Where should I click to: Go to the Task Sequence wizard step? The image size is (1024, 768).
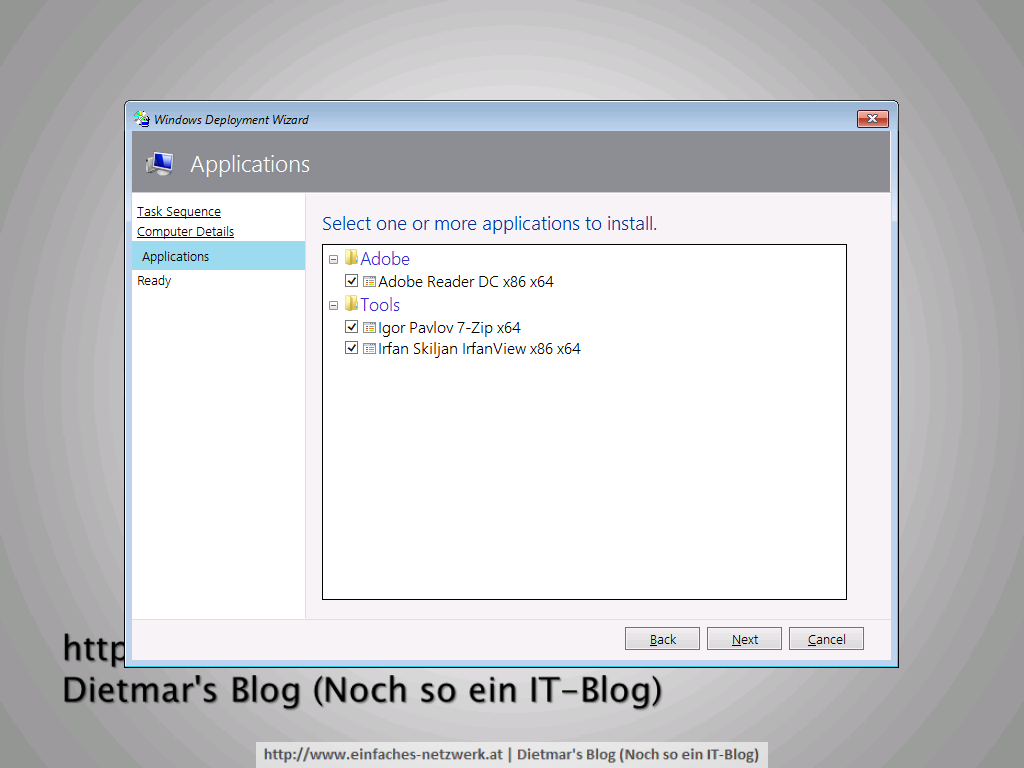179,212
